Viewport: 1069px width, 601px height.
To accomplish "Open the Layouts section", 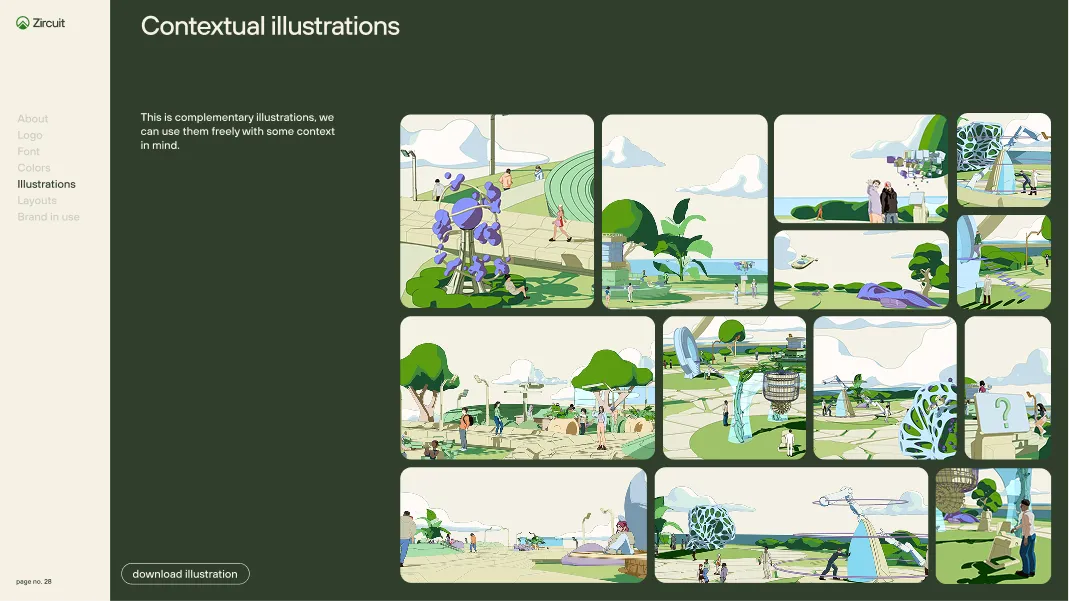I will tap(37, 200).
